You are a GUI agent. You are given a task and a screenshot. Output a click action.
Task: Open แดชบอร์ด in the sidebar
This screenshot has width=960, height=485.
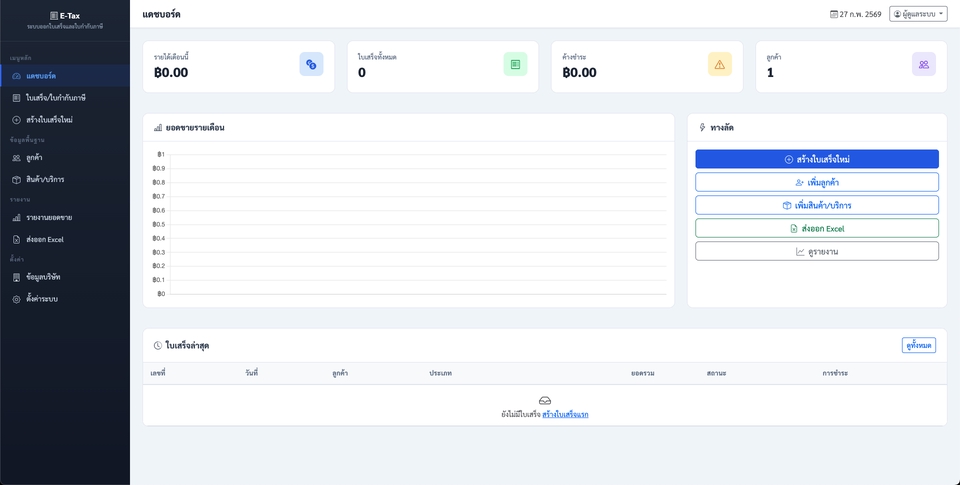(40, 76)
